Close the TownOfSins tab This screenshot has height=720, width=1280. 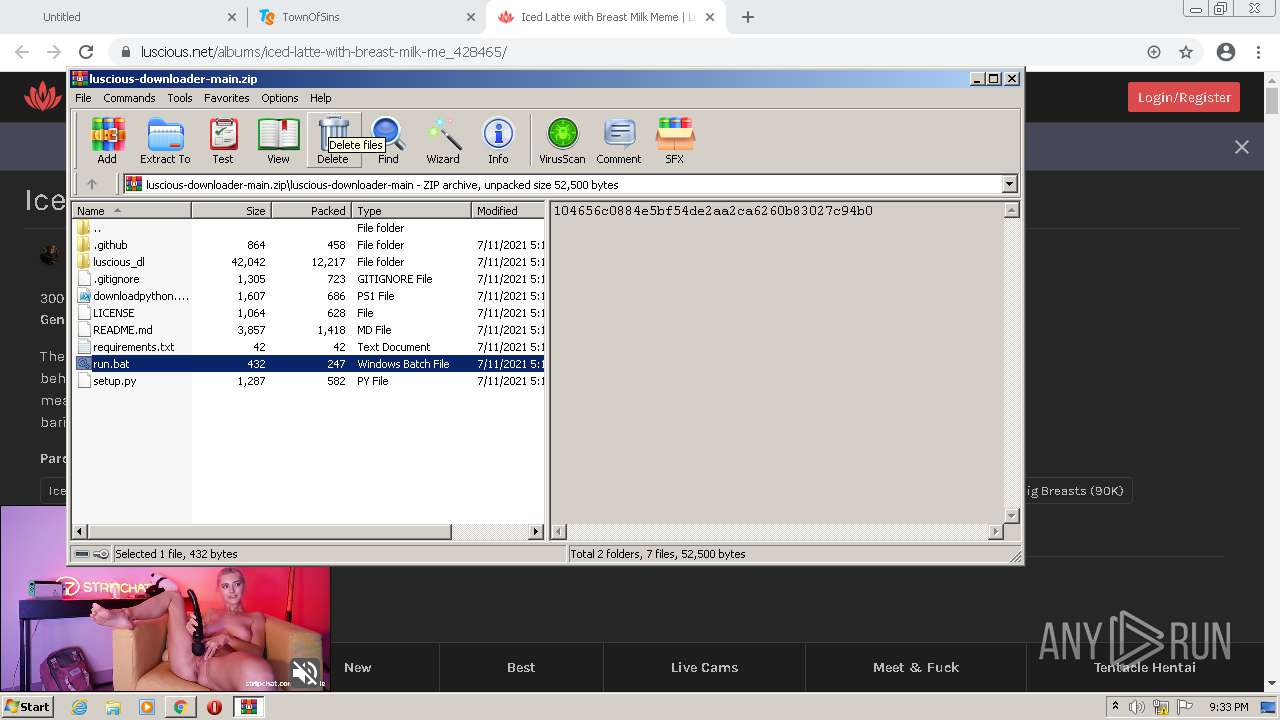[471, 17]
